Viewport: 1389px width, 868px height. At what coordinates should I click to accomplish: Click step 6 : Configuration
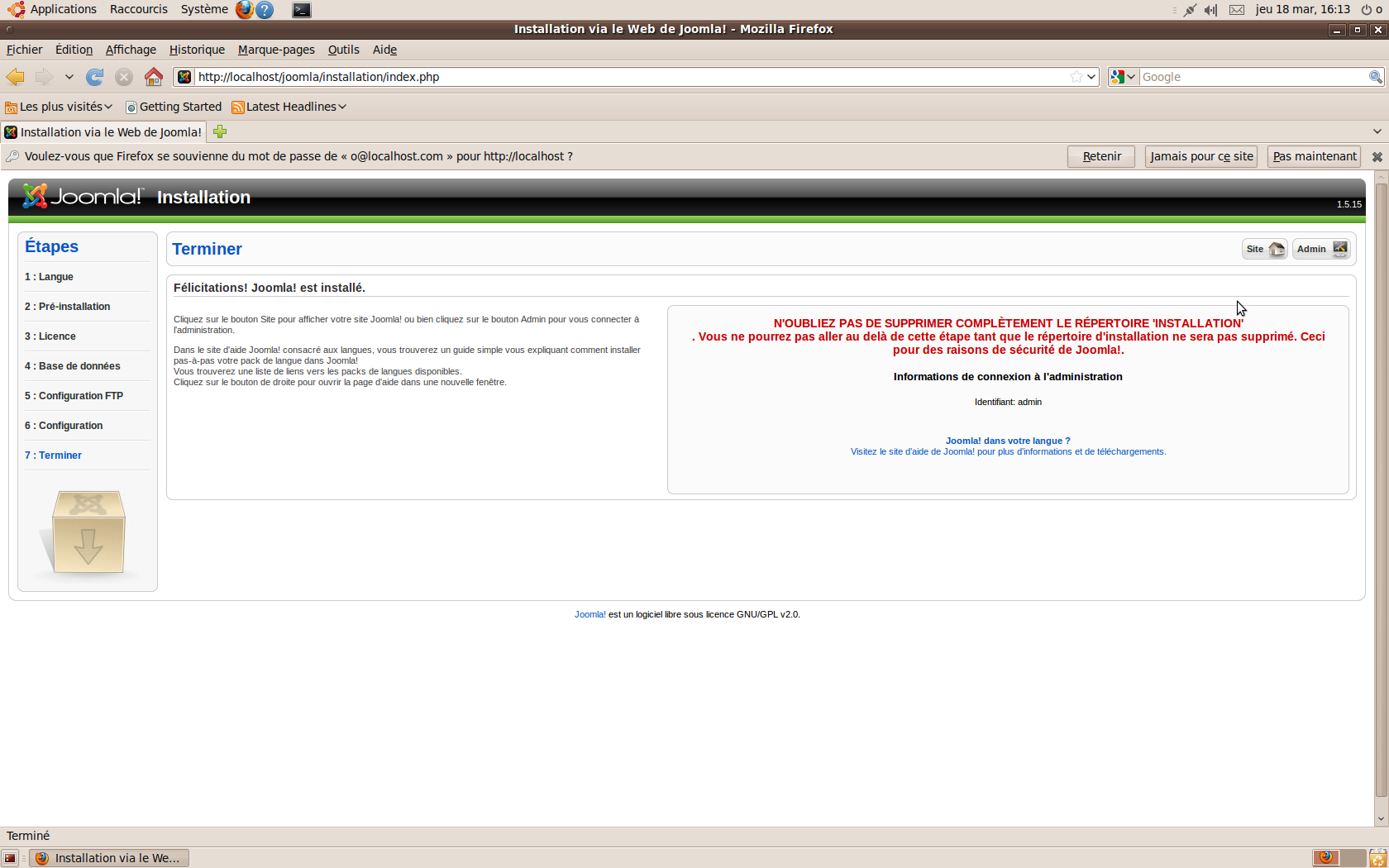[x=64, y=426]
